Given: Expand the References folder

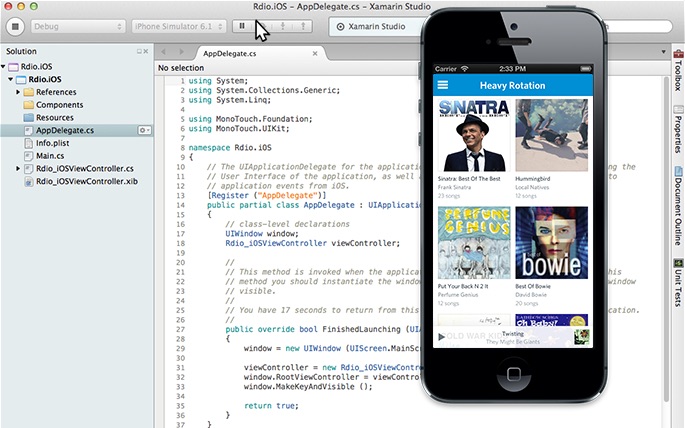Looking at the screenshot, I should click(18, 92).
